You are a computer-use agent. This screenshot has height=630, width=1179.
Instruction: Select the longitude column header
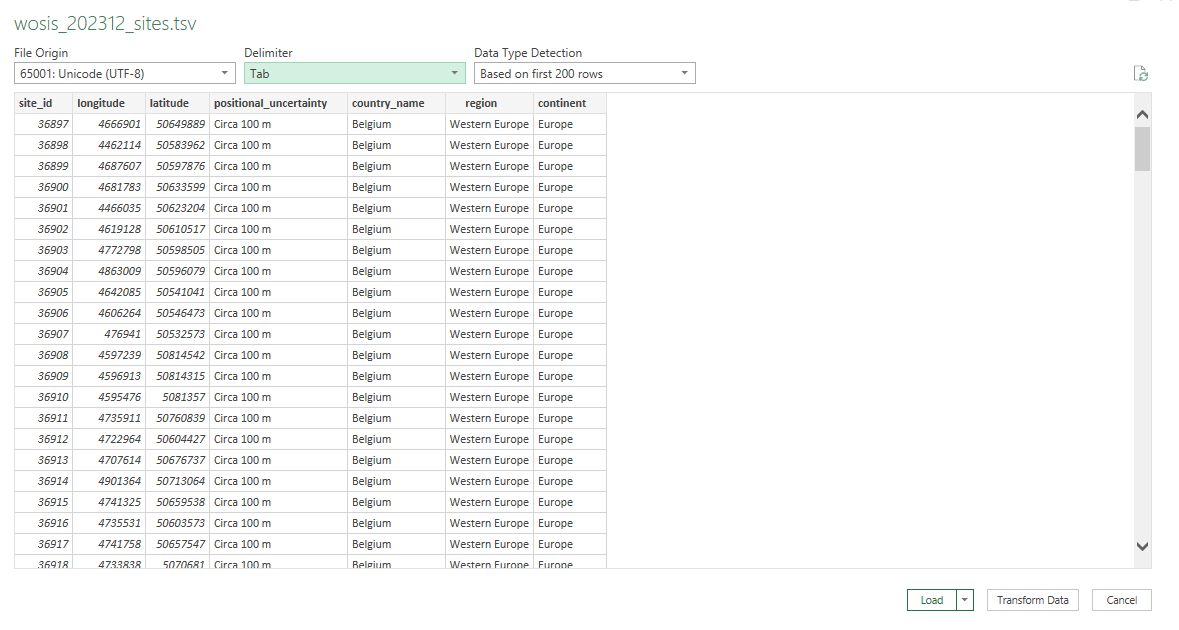[101, 103]
